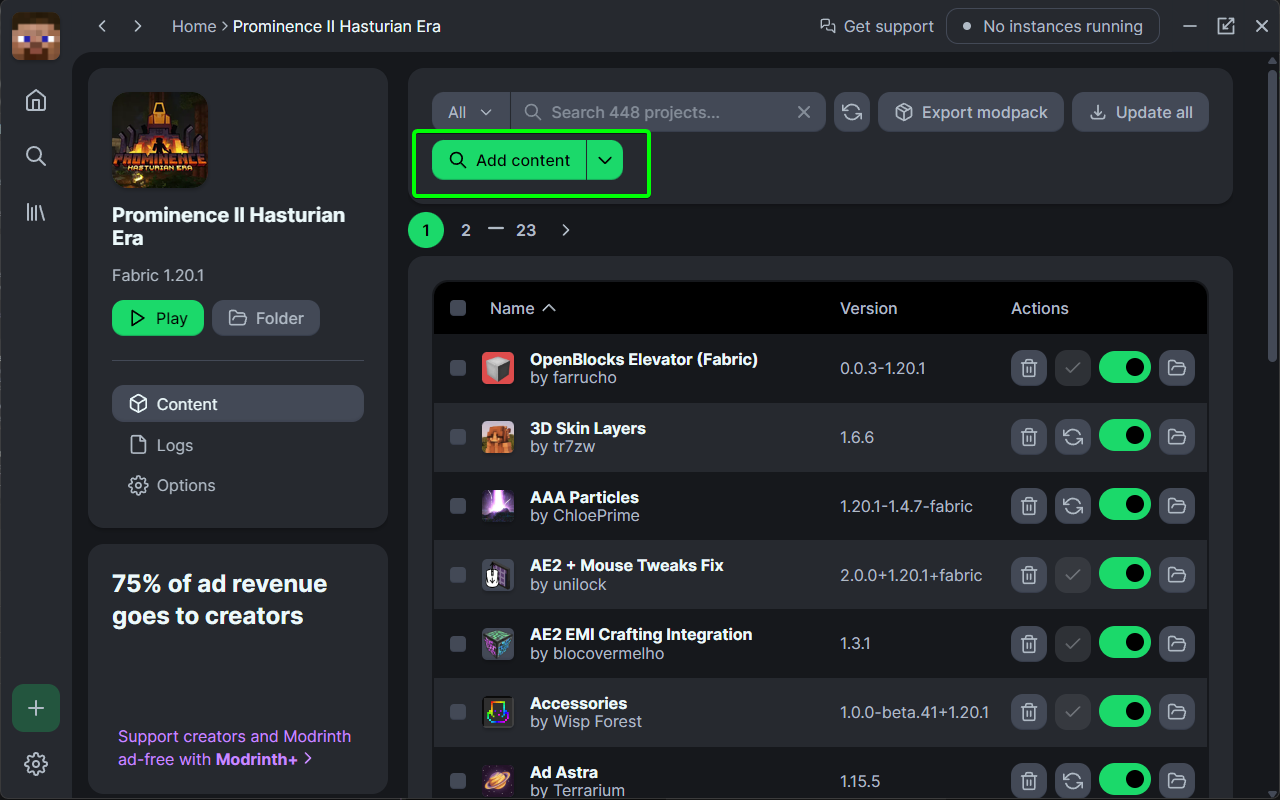Go to page 2
The image size is (1280, 800).
(466, 230)
